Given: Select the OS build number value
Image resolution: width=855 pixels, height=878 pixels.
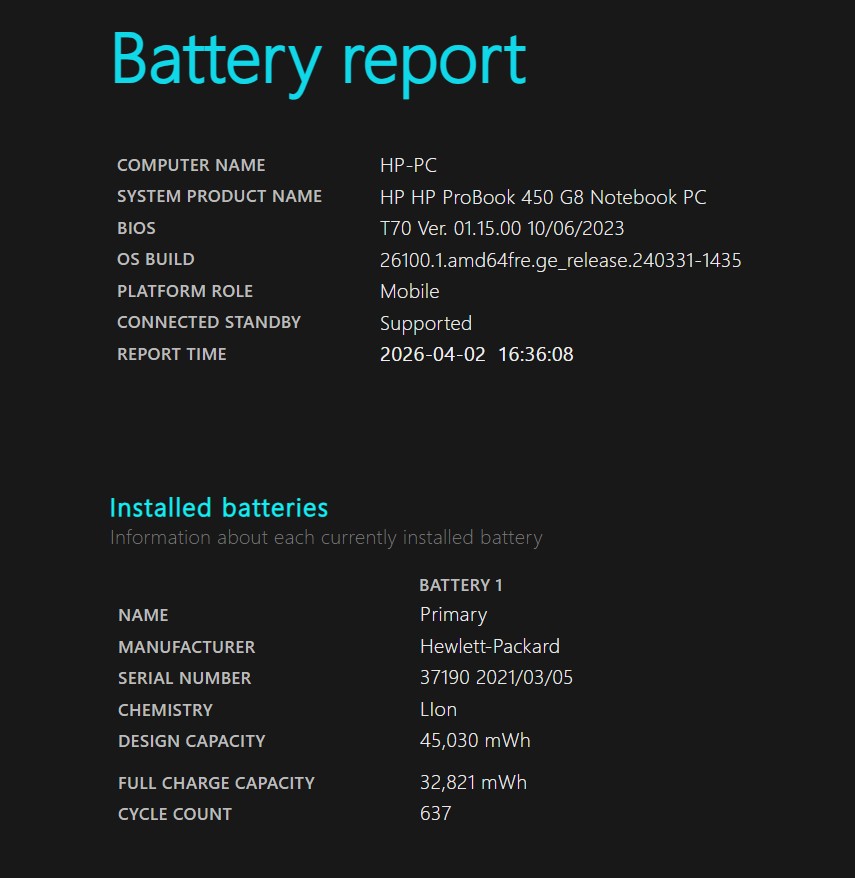Looking at the screenshot, I should 560,260.
